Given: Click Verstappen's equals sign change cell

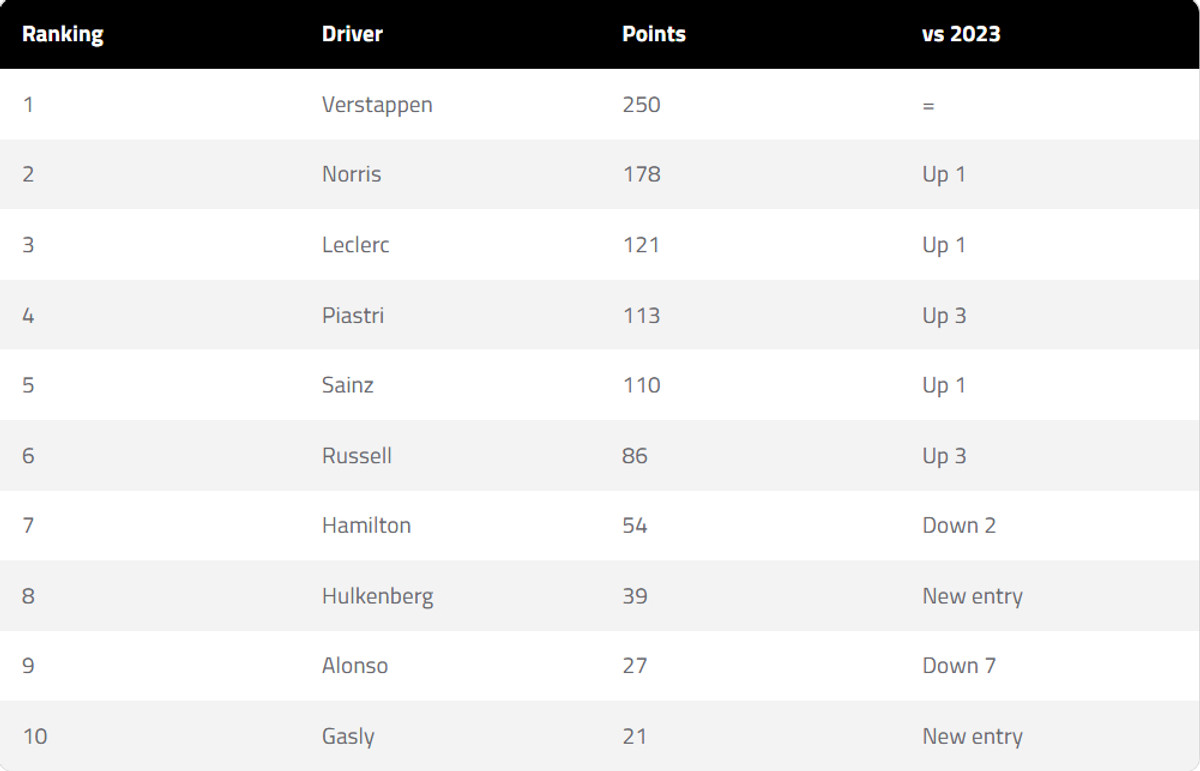Looking at the screenshot, I should point(928,105).
